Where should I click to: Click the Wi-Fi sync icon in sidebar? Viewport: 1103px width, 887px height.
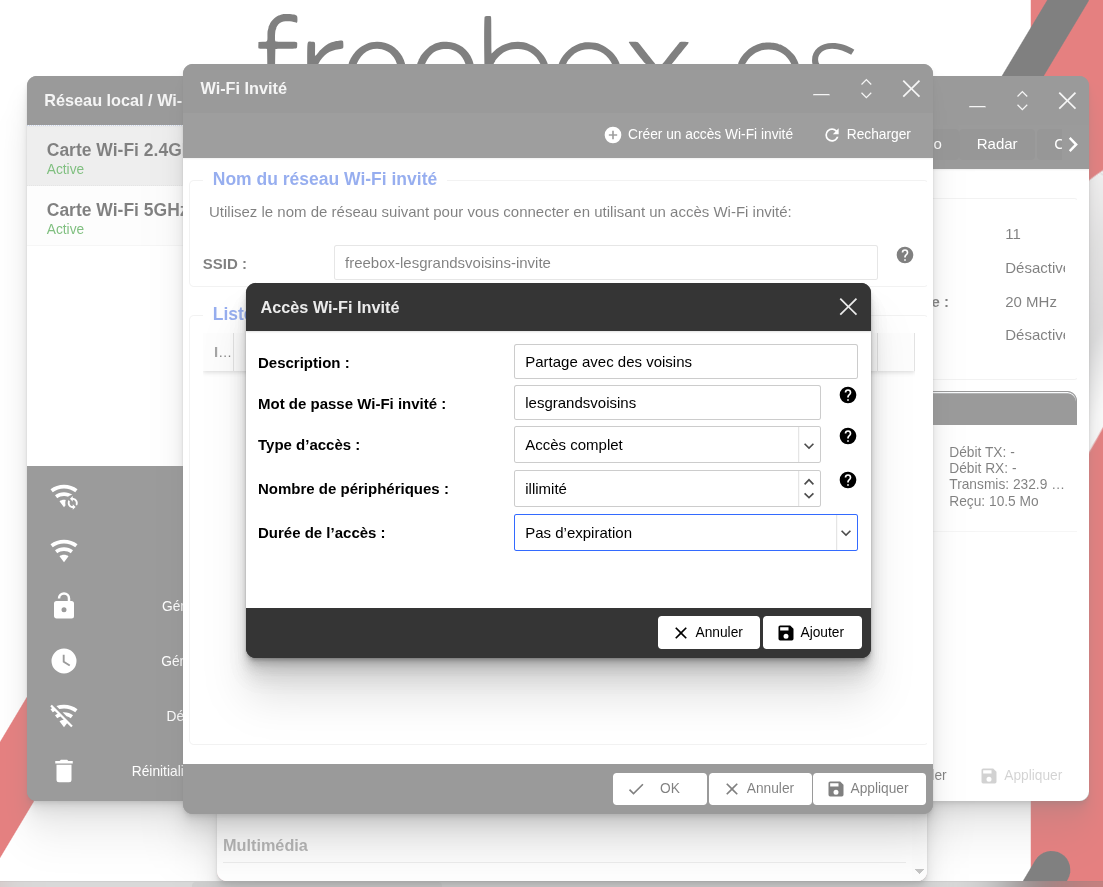(x=64, y=497)
